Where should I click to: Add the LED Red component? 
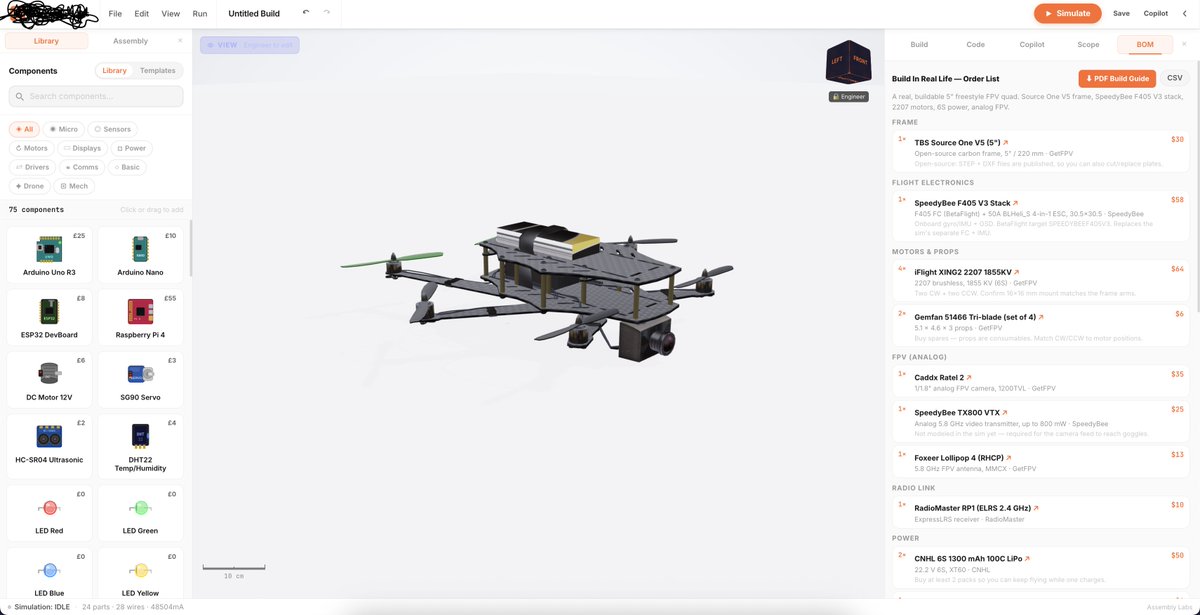[x=49, y=512]
